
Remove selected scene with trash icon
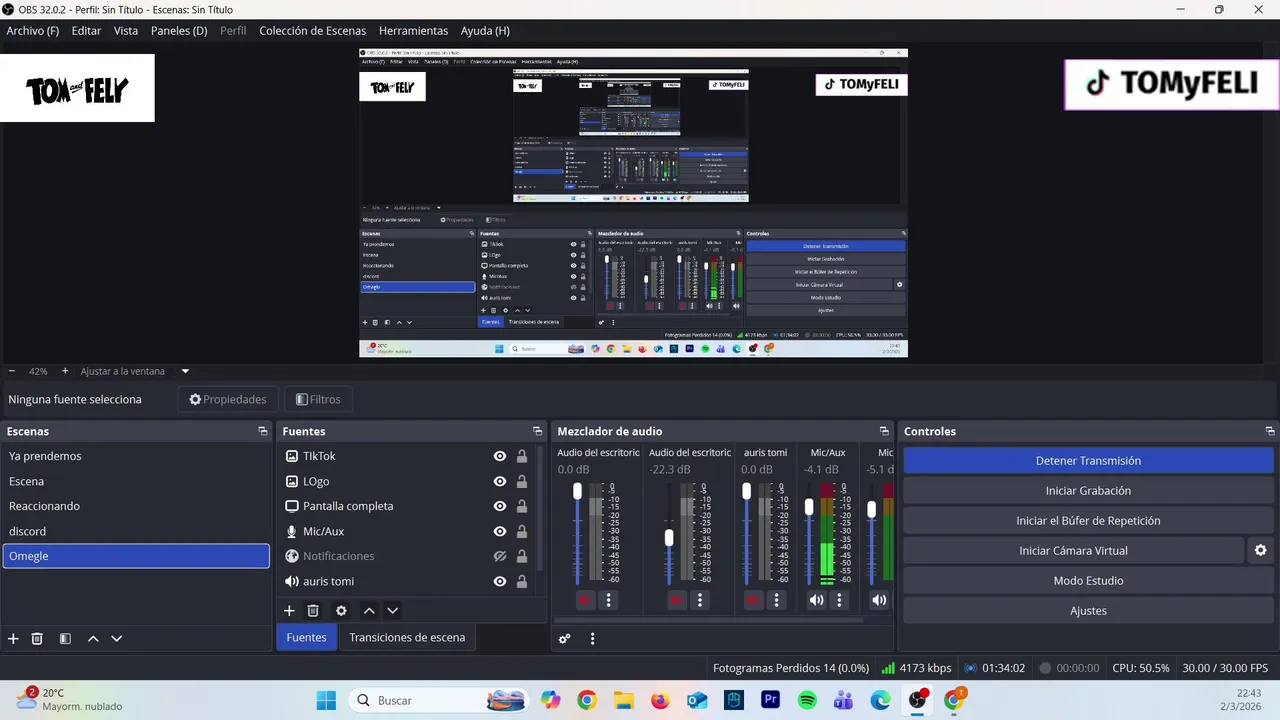(x=37, y=638)
